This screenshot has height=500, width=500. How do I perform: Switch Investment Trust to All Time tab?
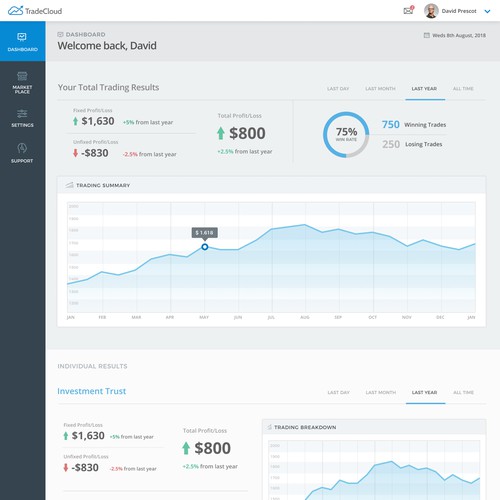point(464,392)
